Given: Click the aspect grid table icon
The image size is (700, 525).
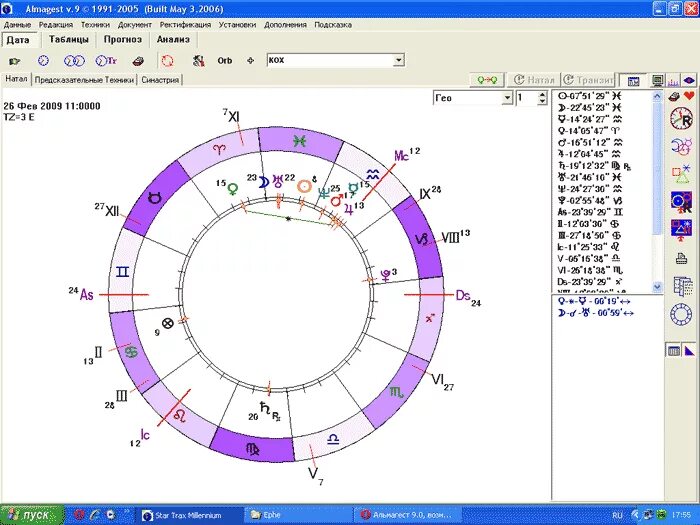Looking at the screenshot, I should click(x=674, y=350).
